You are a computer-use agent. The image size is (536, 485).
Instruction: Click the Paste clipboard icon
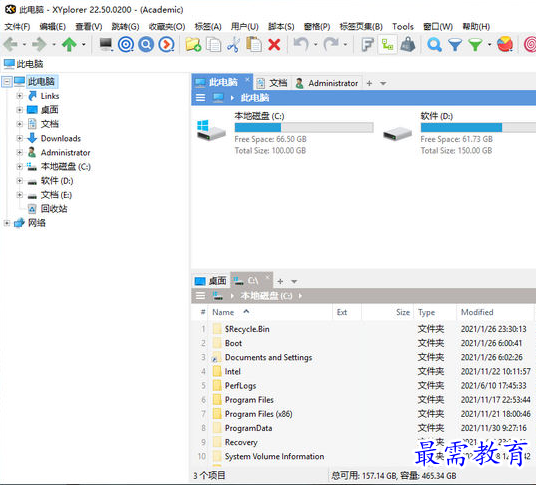coord(254,44)
